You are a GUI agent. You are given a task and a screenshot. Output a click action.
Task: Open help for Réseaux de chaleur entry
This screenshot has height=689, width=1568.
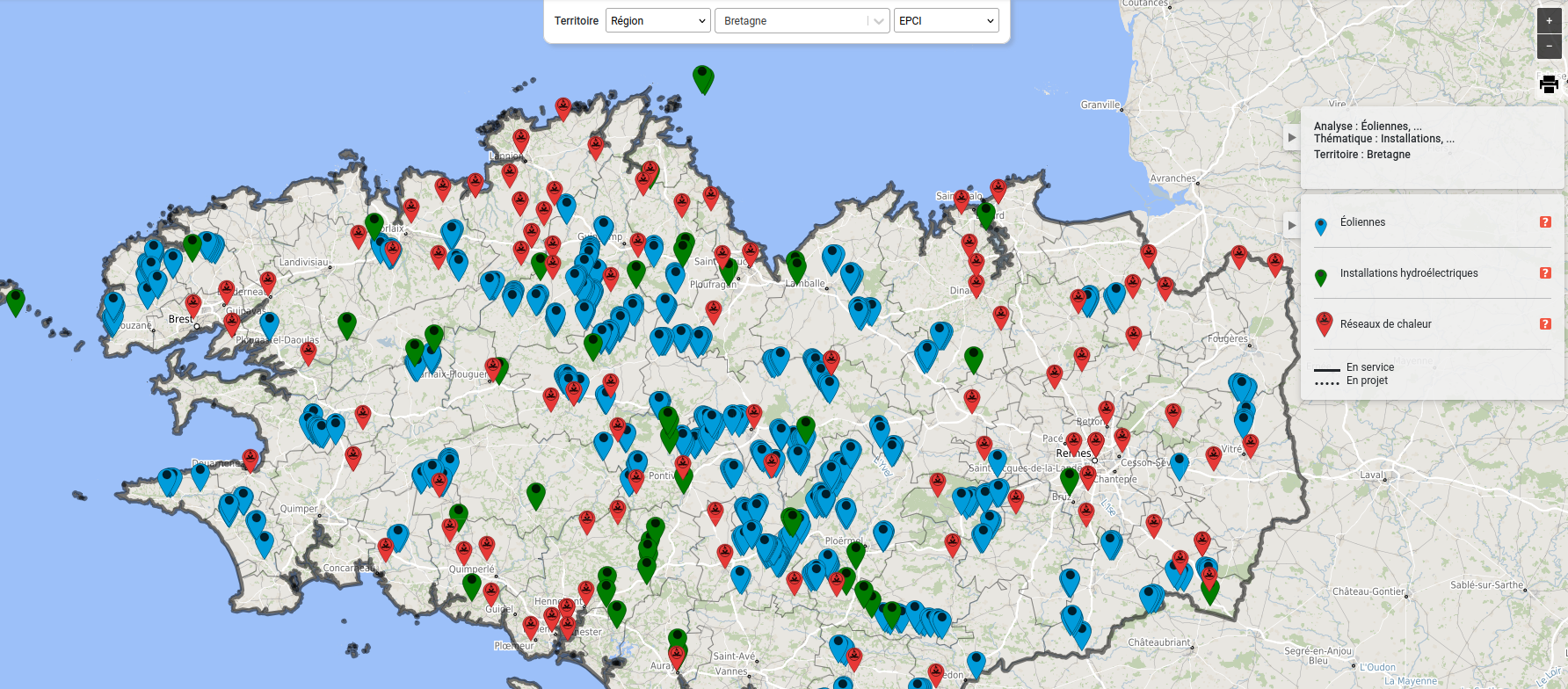click(1545, 324)
